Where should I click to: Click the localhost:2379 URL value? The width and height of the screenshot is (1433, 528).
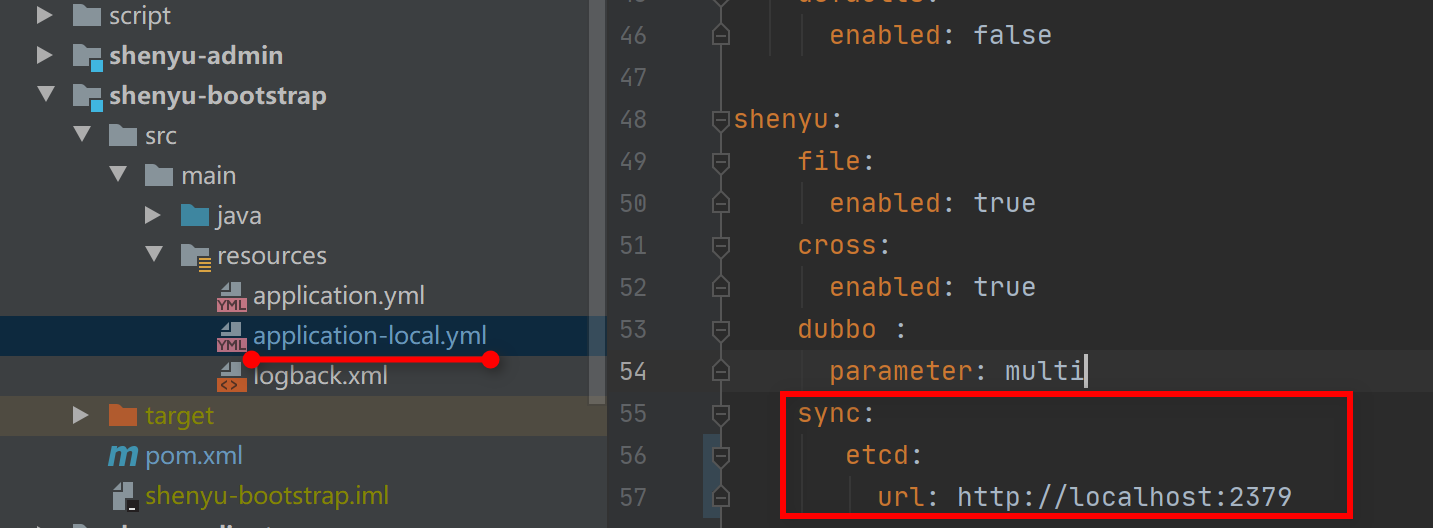1124,496
